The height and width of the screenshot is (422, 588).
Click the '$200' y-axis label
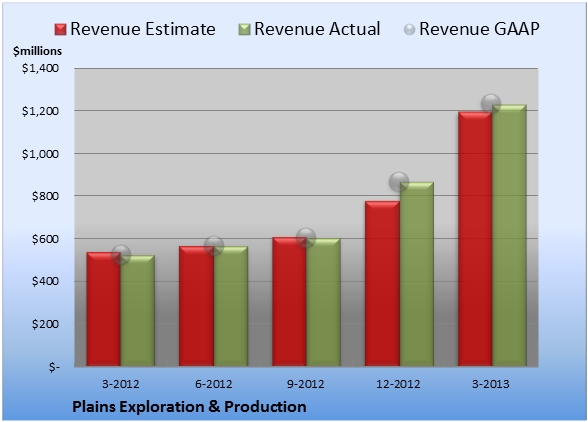pos(45,324)
